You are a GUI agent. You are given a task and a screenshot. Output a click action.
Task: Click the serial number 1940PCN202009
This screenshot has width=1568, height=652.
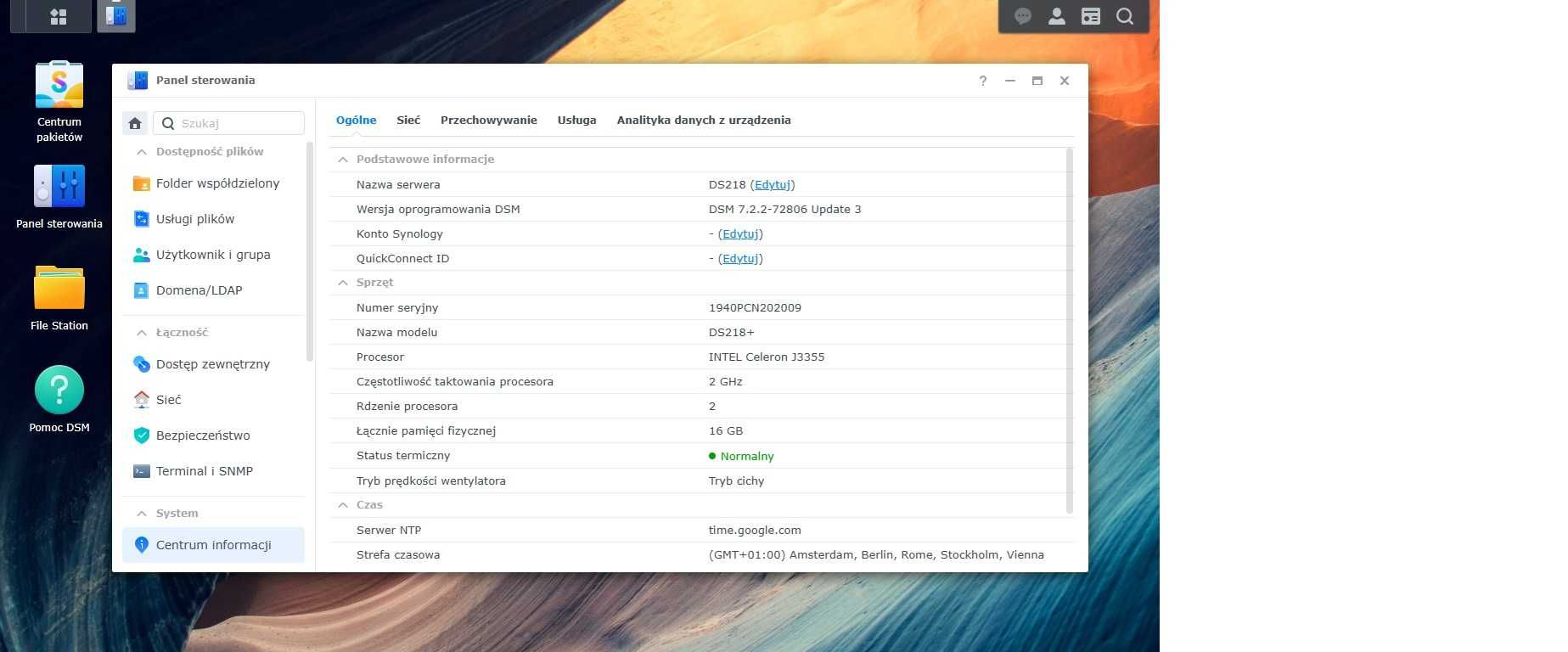756,308
